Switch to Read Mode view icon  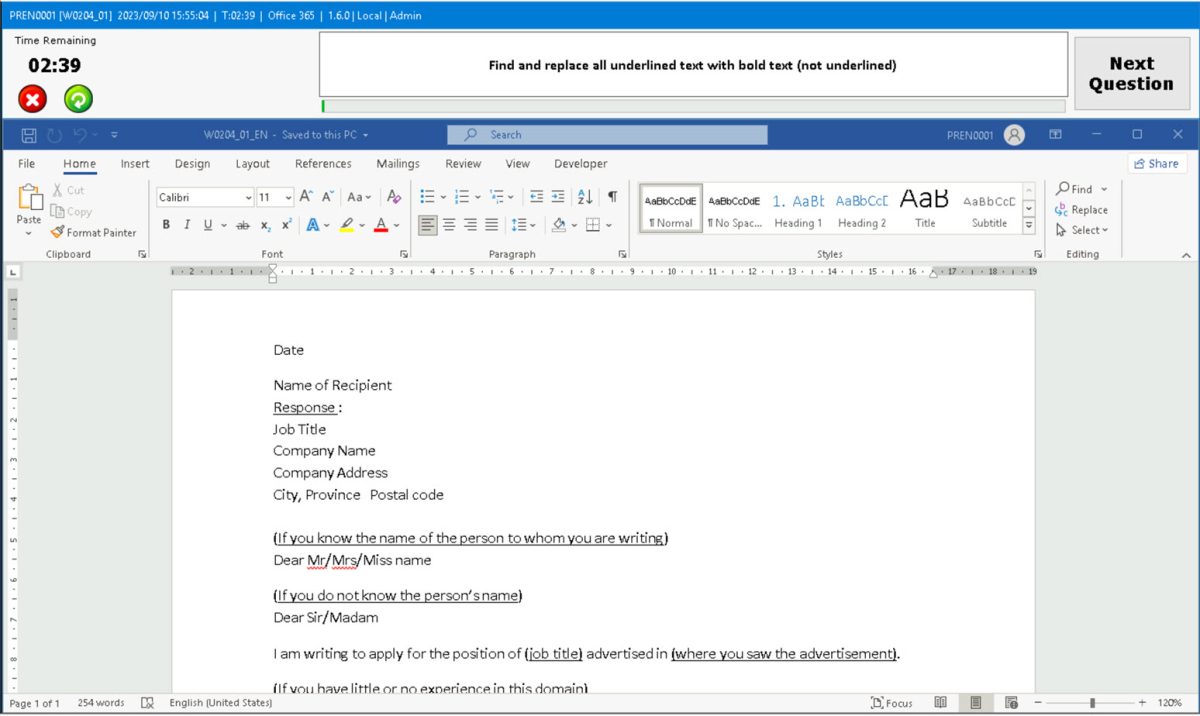pyautogui.click(x=940, y=703)
